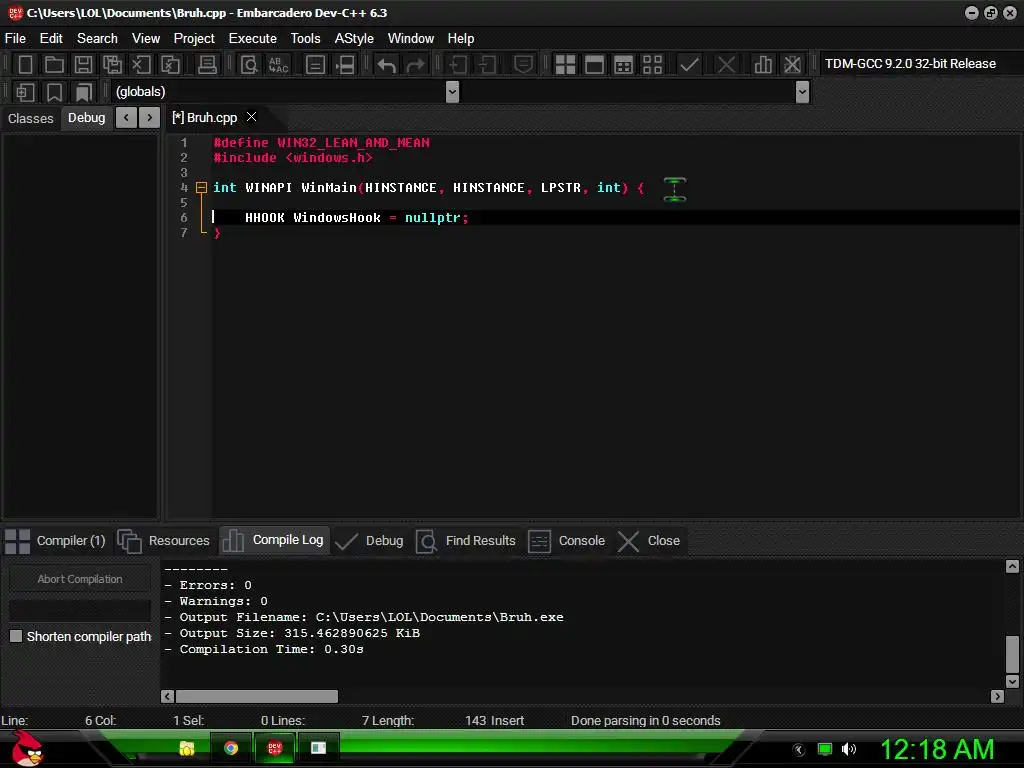Open Find using the magnifier toolbar icon
The height and width of the screenshot is (768, 1024).
click(x=249, y=64)
